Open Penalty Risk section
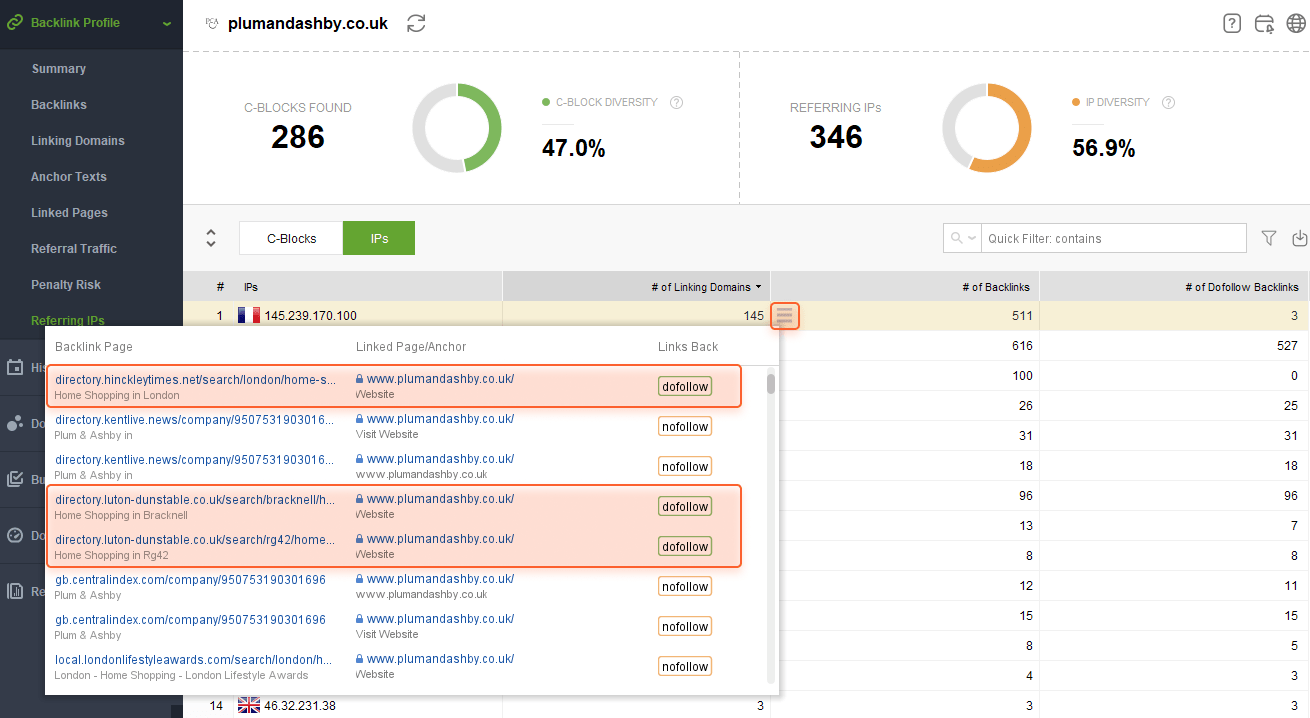 [x=66, y=285]
